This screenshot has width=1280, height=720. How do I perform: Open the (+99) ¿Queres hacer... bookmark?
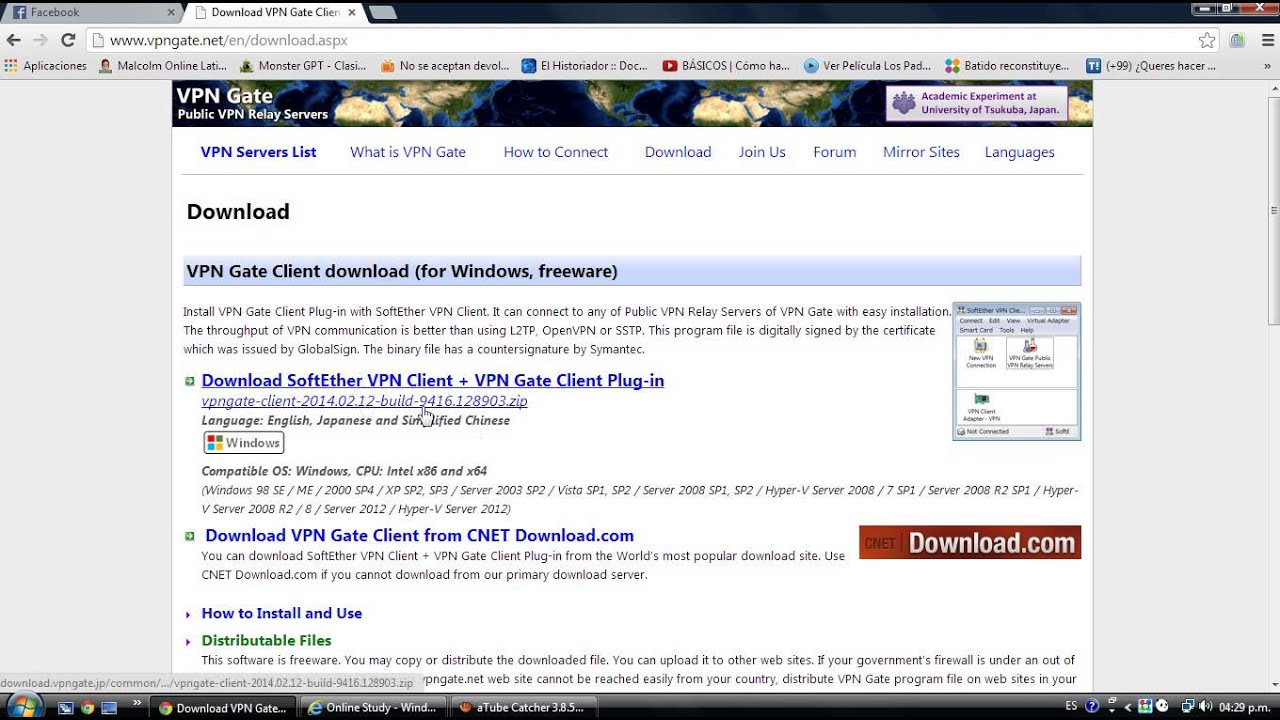point(1151,66)
